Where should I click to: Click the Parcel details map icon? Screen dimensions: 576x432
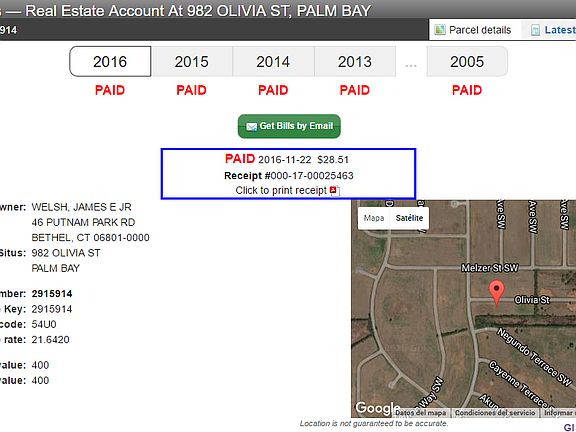(x=440, y=30)
